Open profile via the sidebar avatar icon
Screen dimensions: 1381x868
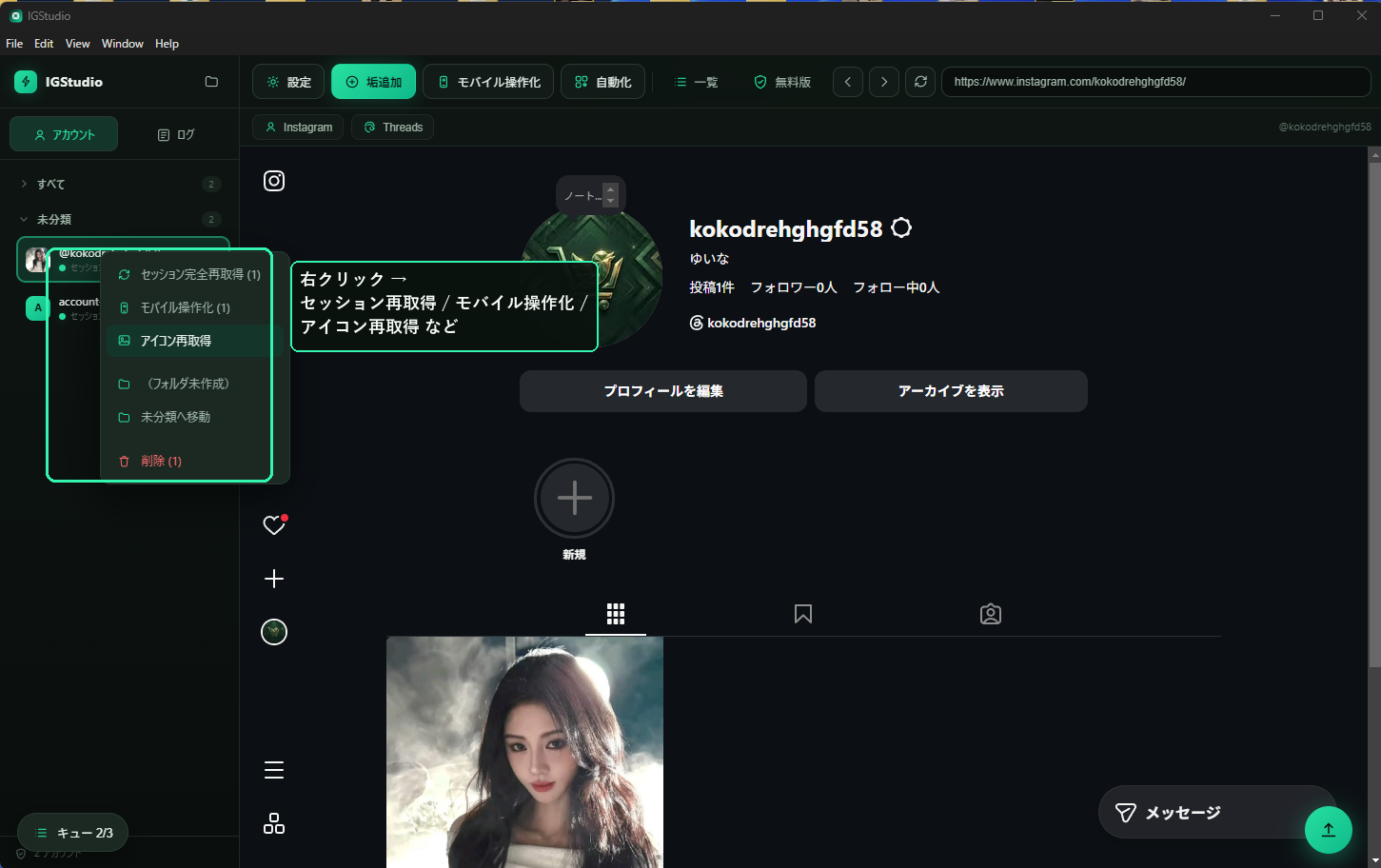tap(274, 632)
